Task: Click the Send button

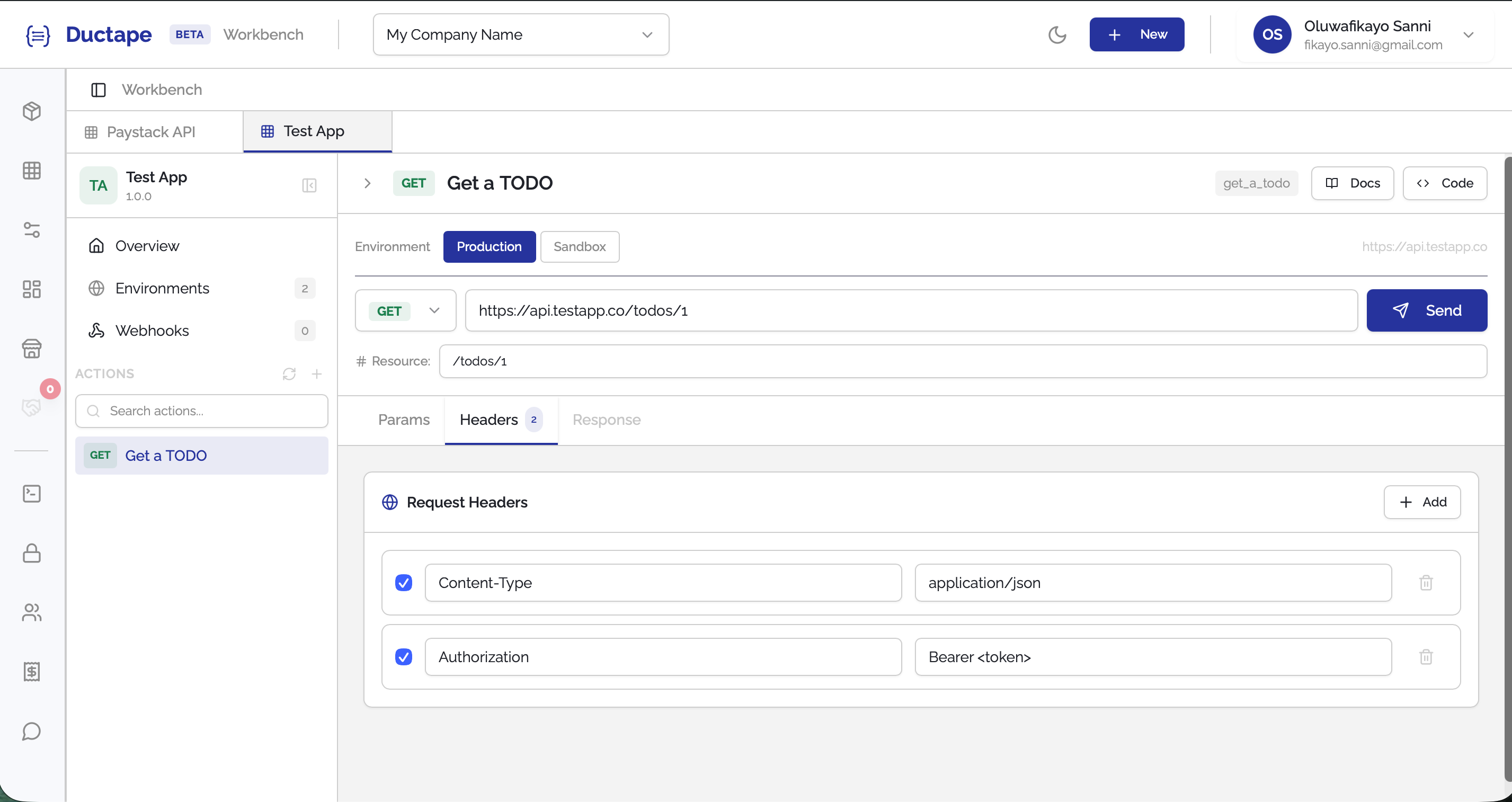Action: point(1427,310)
